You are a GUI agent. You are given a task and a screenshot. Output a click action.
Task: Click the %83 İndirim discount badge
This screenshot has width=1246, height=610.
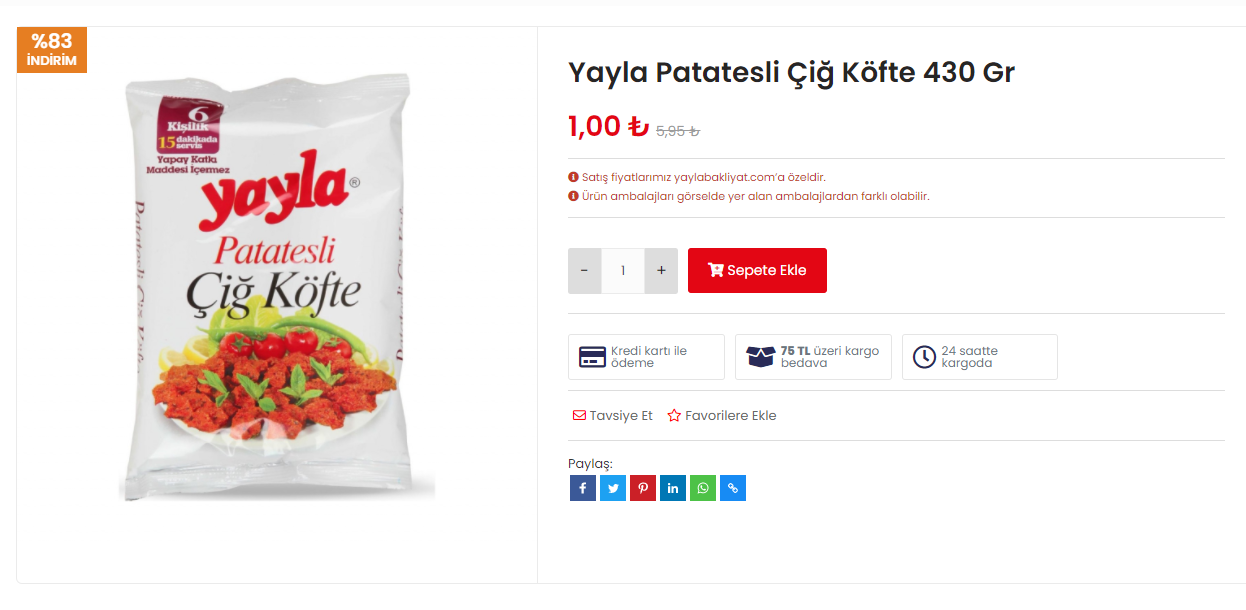coord(52,50)
